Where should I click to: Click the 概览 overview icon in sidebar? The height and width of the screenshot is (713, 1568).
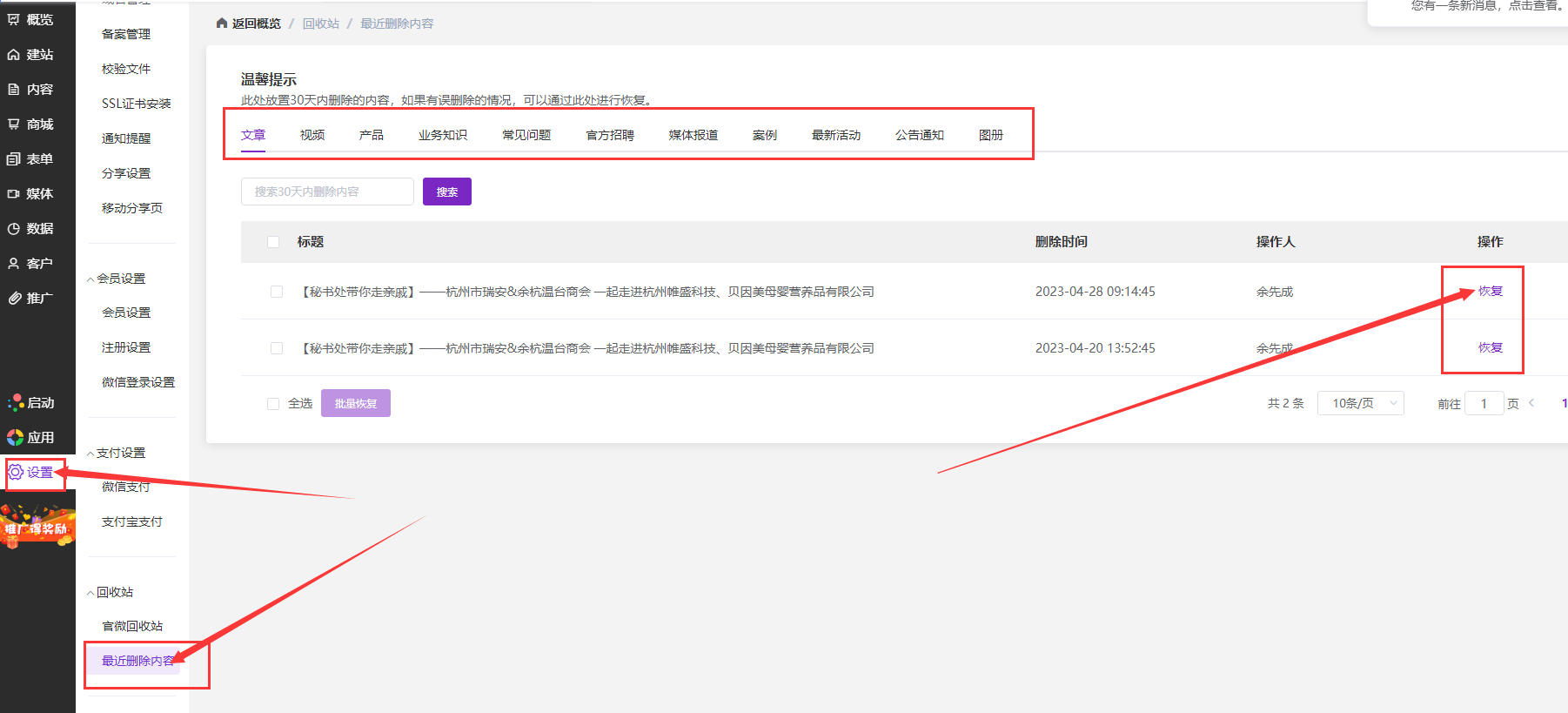tap(14, 19)
